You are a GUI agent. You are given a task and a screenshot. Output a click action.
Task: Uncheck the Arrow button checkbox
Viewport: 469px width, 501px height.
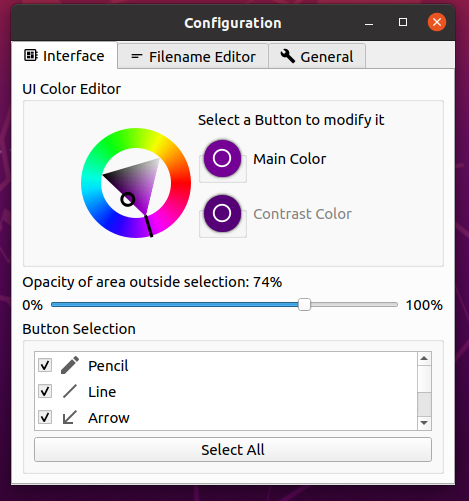[45, 417]
